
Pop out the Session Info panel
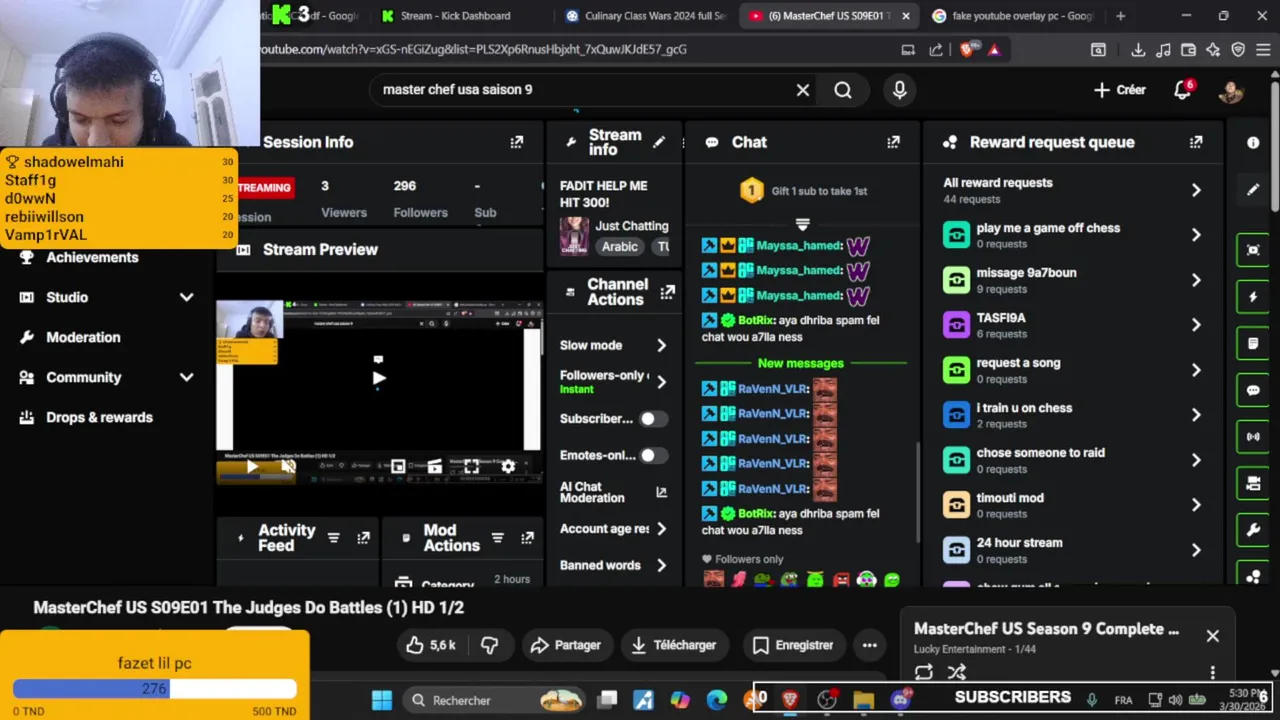517,142
